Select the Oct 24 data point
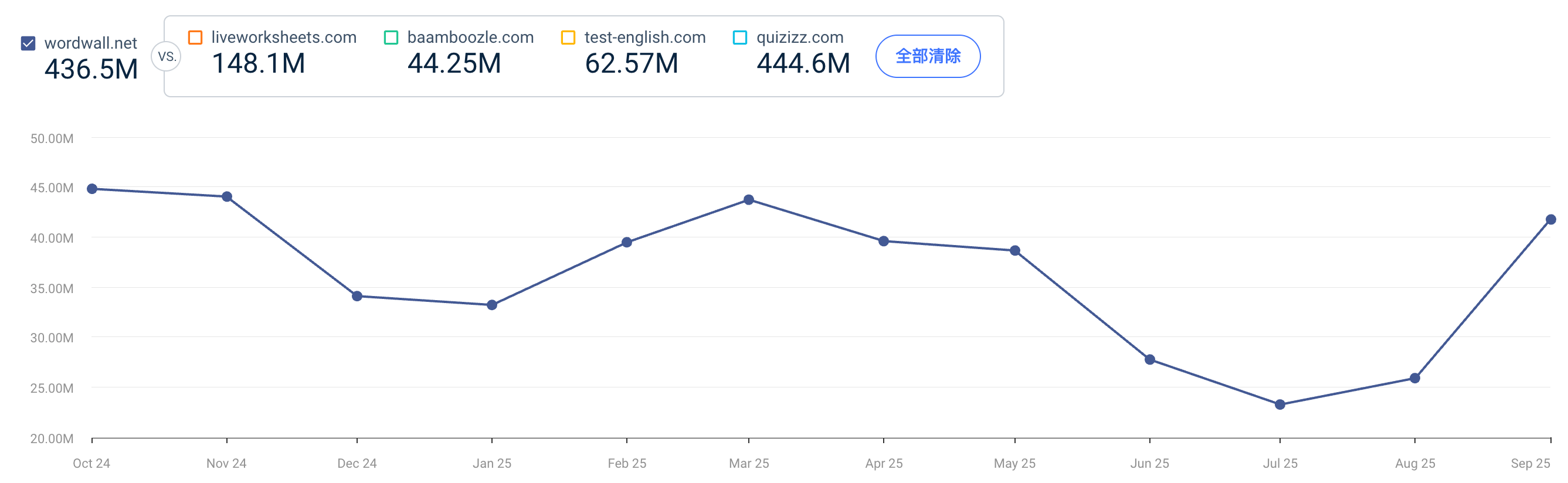This screenshot has width=1568, height=483. tap(92, 189)
